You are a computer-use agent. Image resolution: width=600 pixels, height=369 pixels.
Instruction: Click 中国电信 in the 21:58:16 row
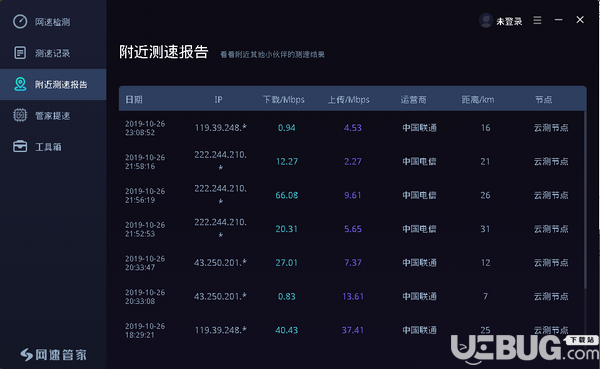tap(419, 162)
